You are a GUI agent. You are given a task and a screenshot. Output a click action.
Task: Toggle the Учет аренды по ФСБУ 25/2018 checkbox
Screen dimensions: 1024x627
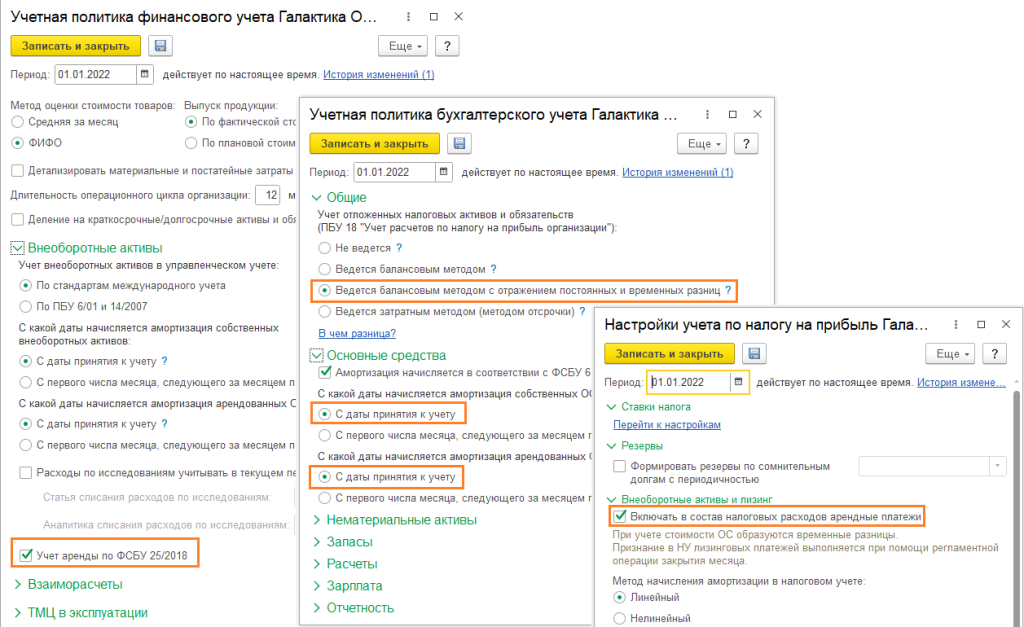click(x=24, y=553)
